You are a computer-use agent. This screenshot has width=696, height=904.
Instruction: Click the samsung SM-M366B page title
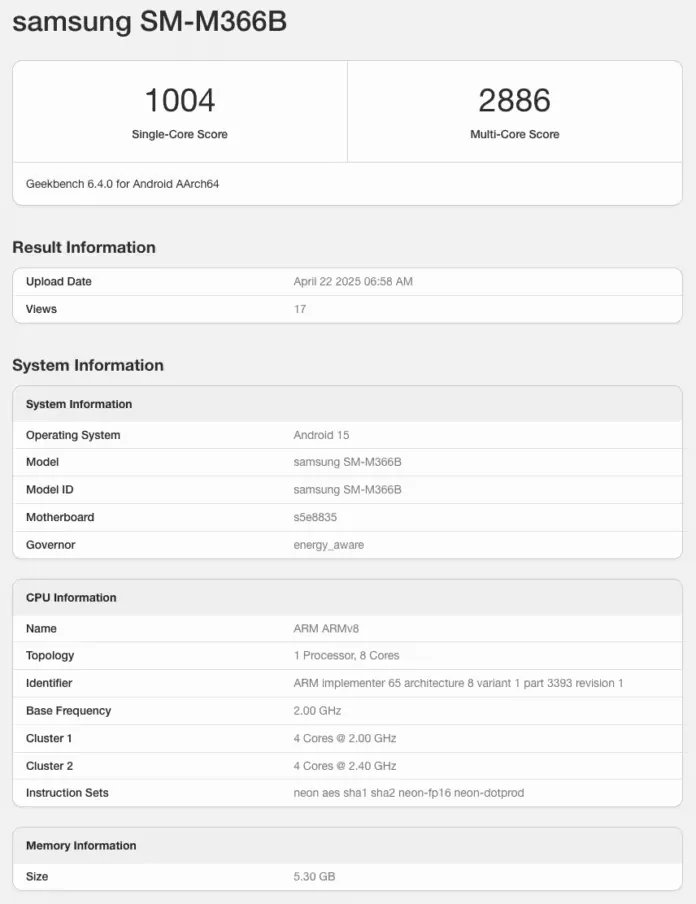click(x=149, y=22)
